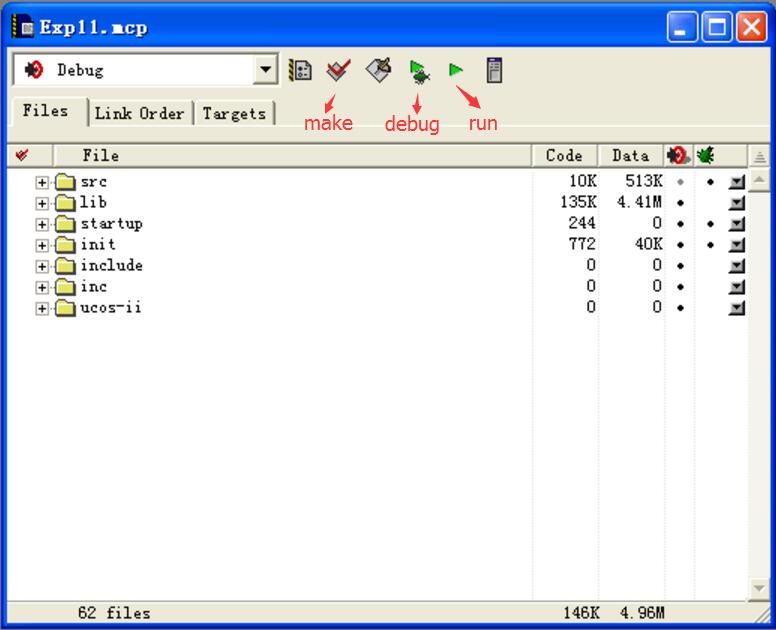
Task: Open the popup menu for src row
Action: point(736,182)
